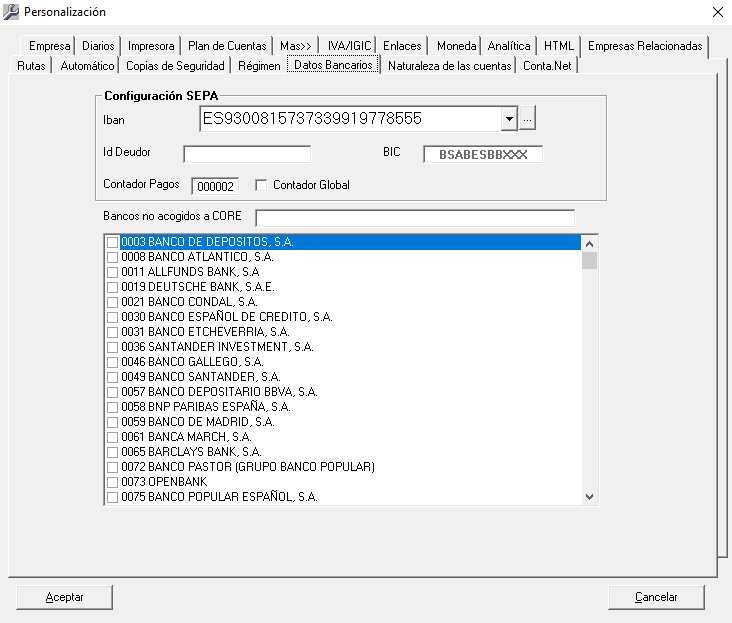Image resolution: width=732 pixels, height=623 pixels.
Task: Select row text 0065 BARCLAYS BANK, S.A.
Action: click(191, 452)
